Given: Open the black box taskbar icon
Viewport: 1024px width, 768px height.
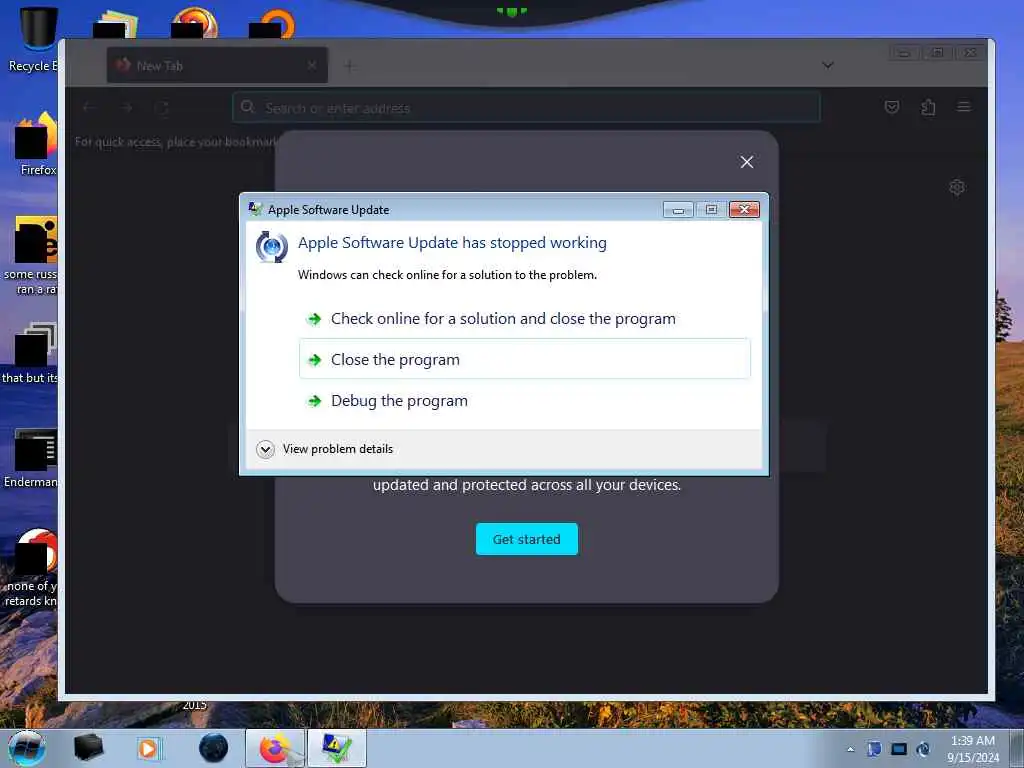Looking at the screenshot, I should [89, 748].
